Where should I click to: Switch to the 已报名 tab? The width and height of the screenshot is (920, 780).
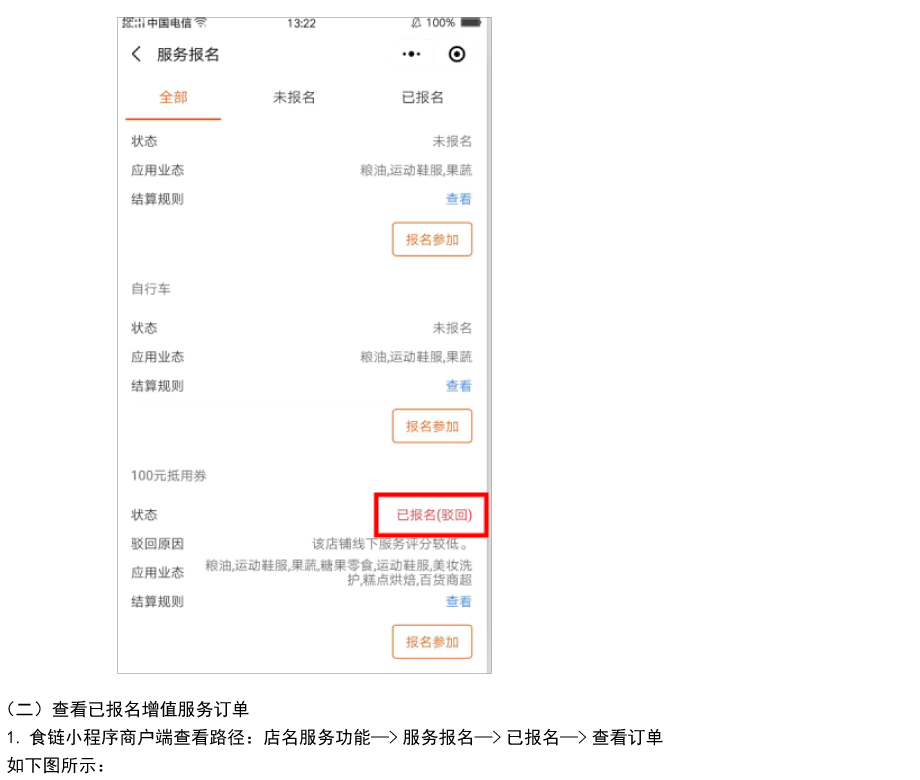click(x=422, y=97)
